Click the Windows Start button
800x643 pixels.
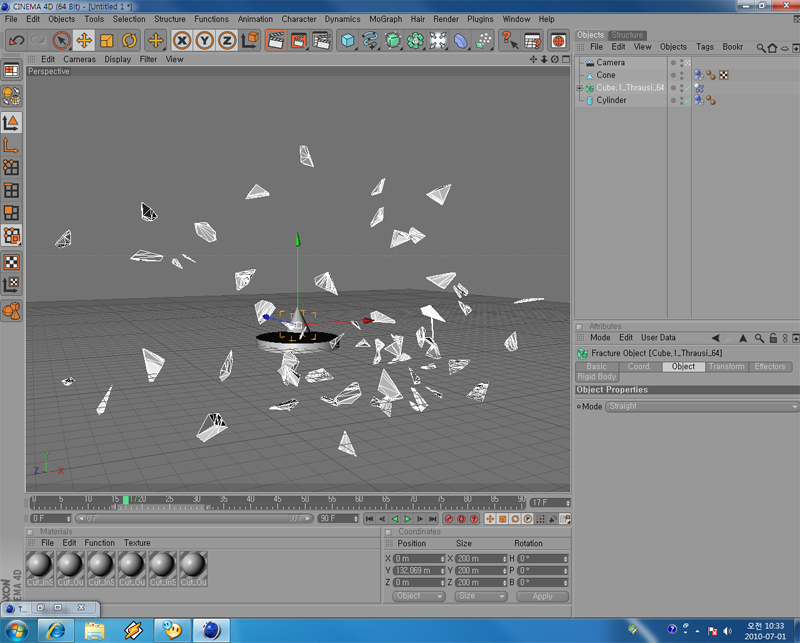pyautogui.click(x=15, y=631)
